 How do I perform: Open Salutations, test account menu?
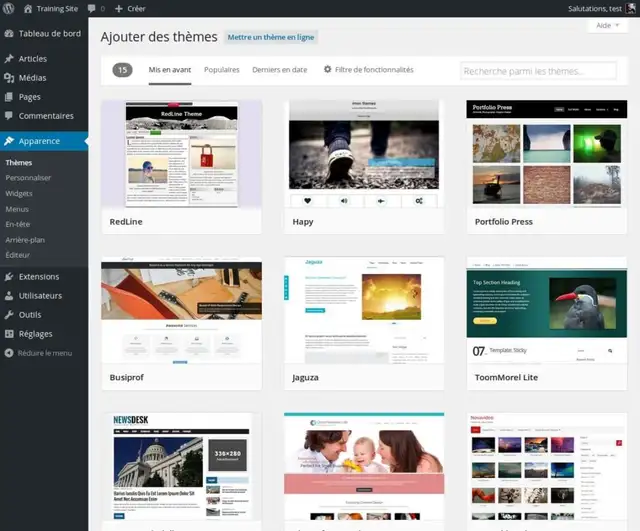(602, 9)
